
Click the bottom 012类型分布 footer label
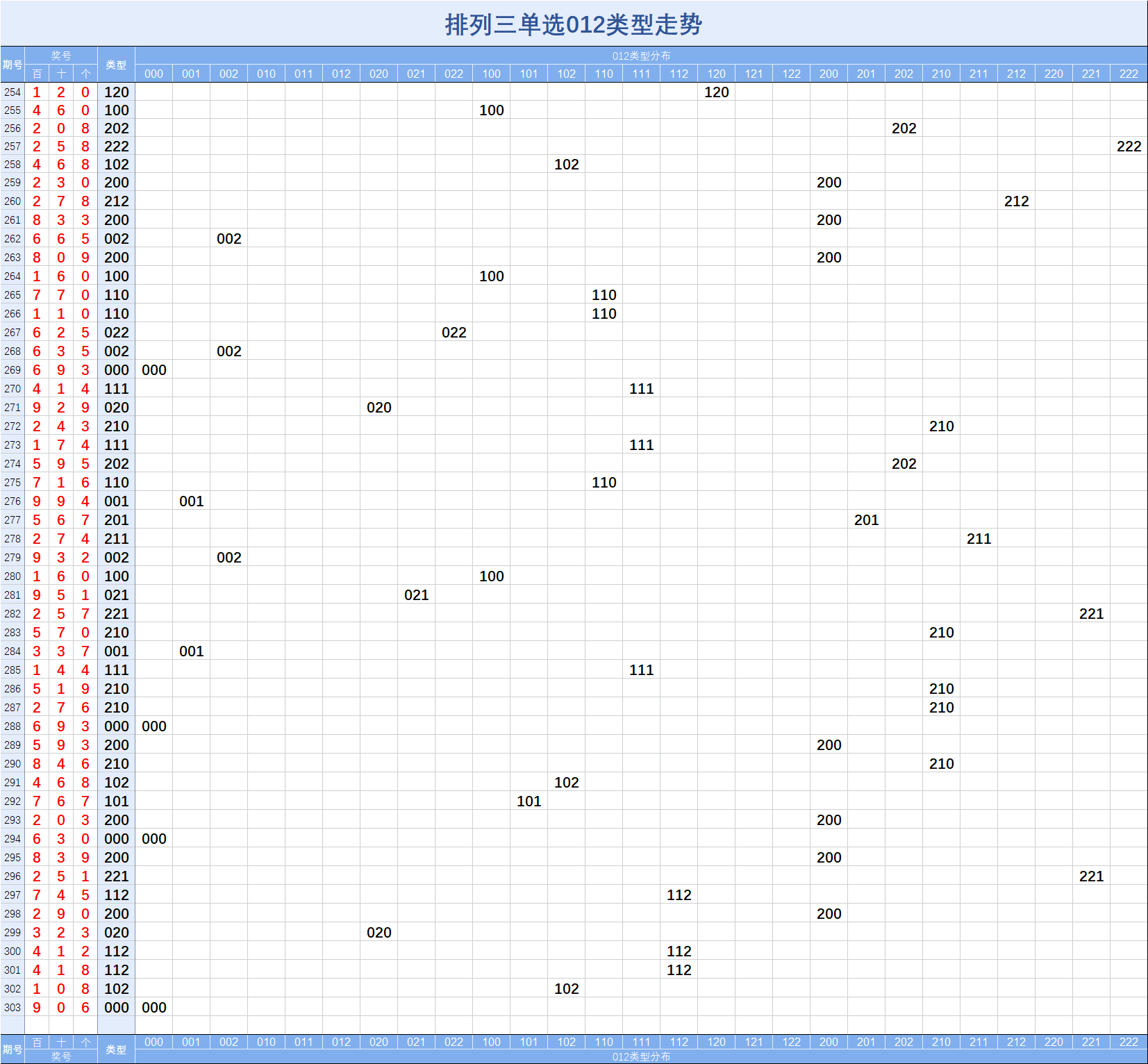(x=641, y=1056)
